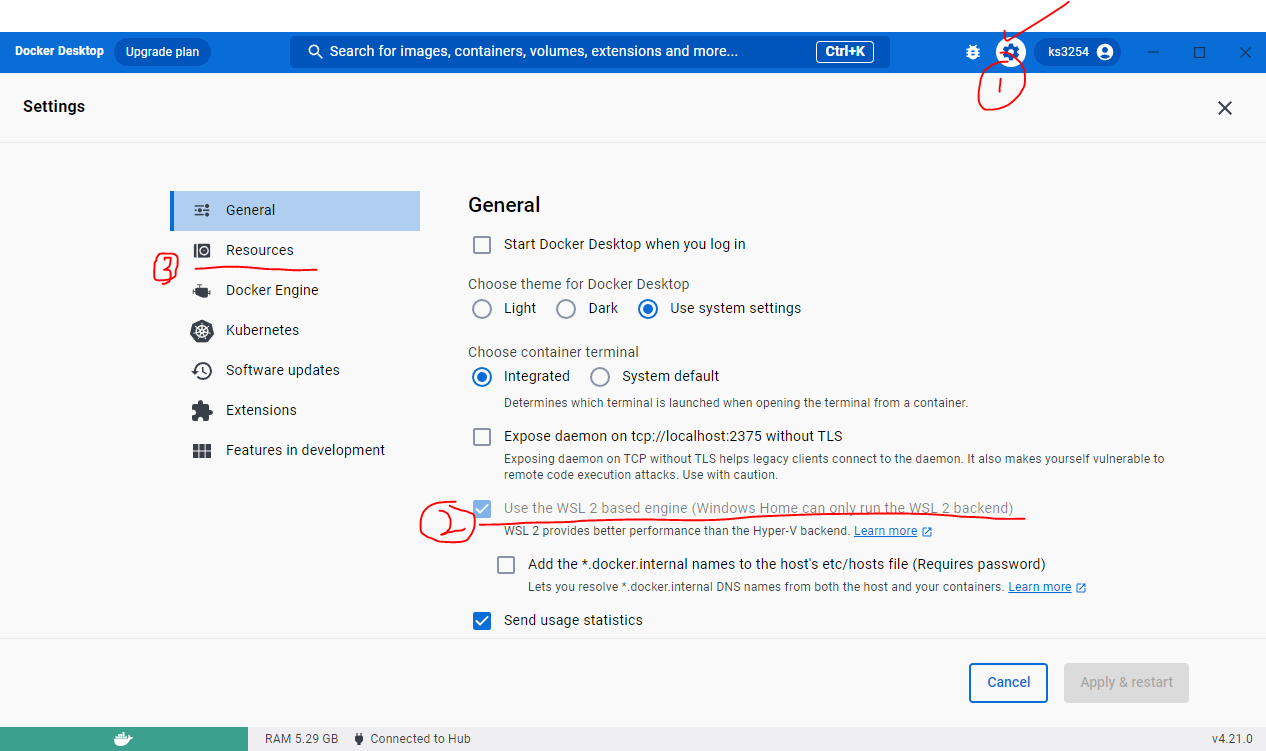Open the settings gear icon in header

1011,52
